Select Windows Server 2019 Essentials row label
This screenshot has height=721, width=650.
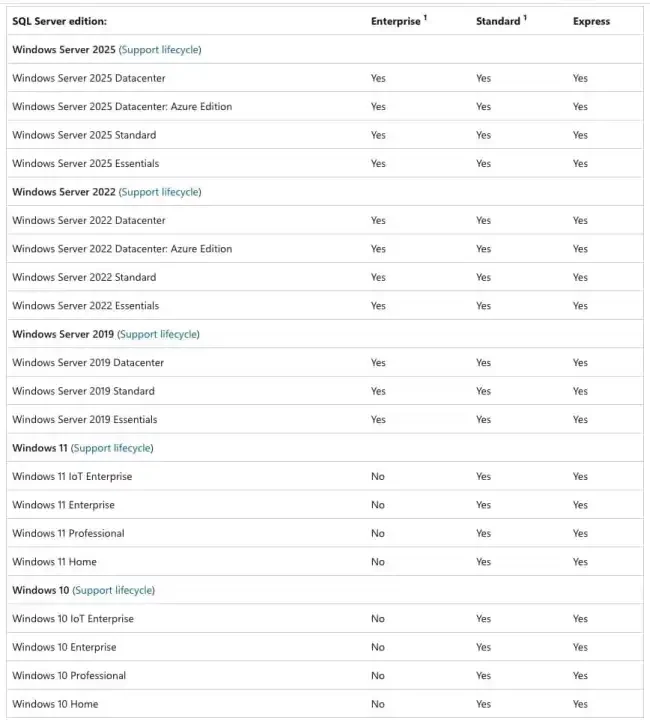click(x=84, y=419)
